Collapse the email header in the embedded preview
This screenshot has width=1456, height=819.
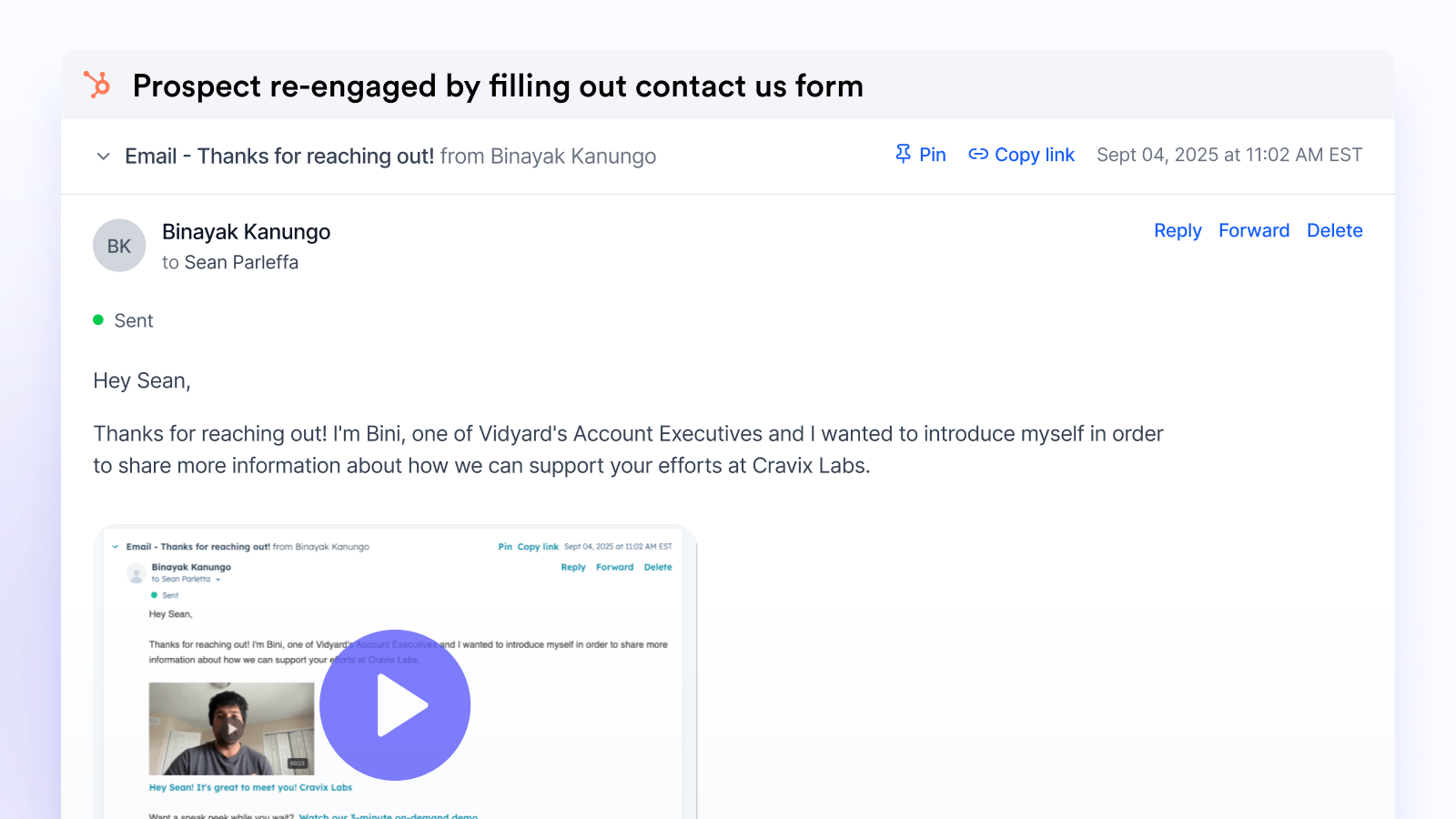[116, 547]
